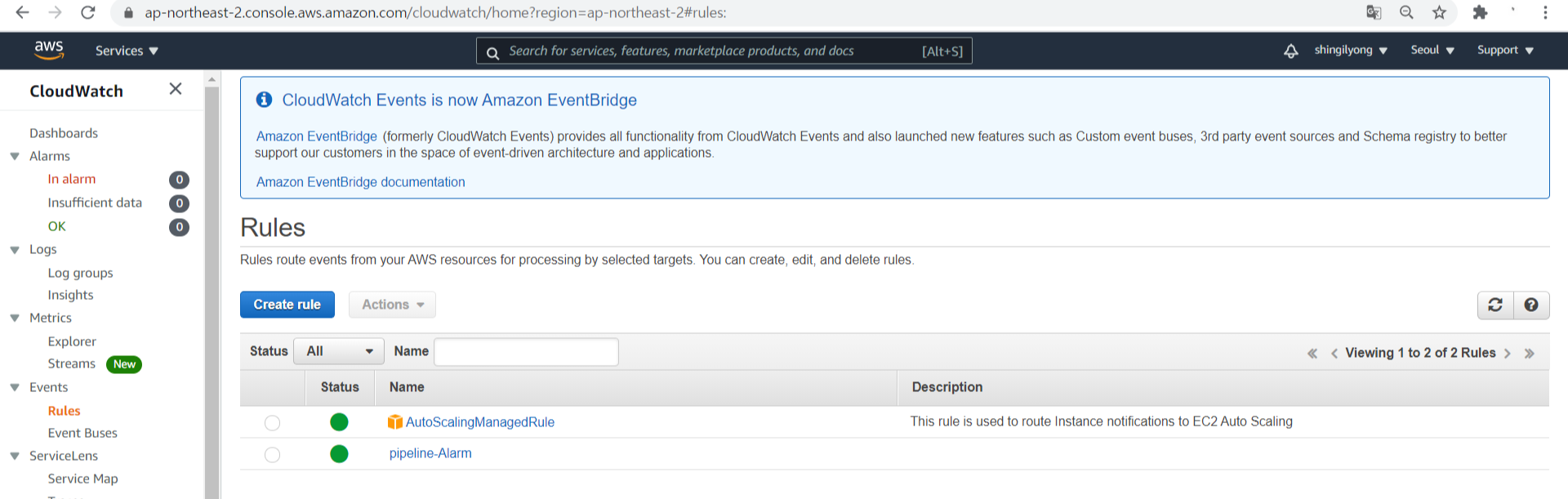1568x499 pixels.
Task: Click the translate page icon in address bar
Action: (1374, 12)
